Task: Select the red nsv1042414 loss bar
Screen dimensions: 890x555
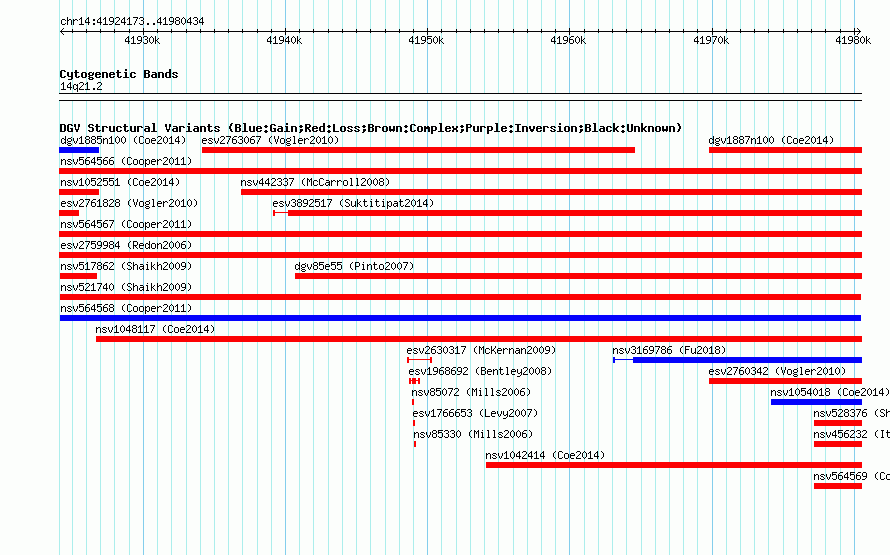Action: pyautogui.click(x=674, y=465)
